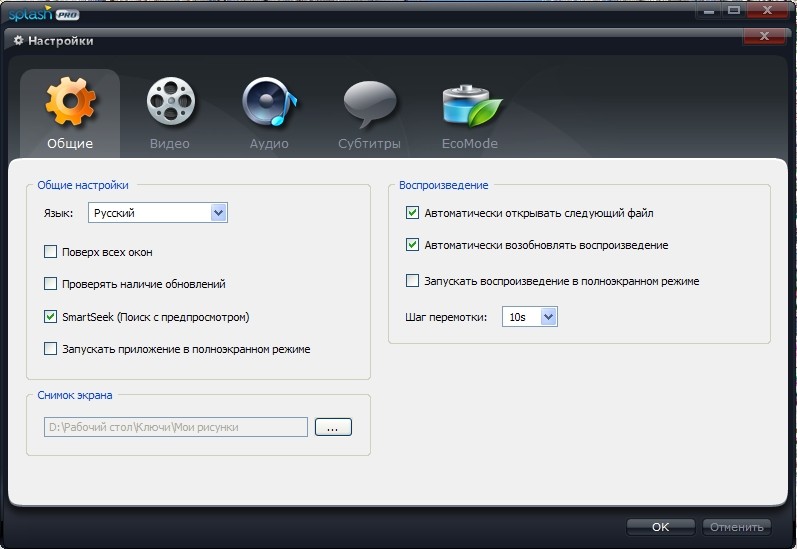797x549 pixels.
Task: Minimize the Splash PRO window
Action: [709, 10]
